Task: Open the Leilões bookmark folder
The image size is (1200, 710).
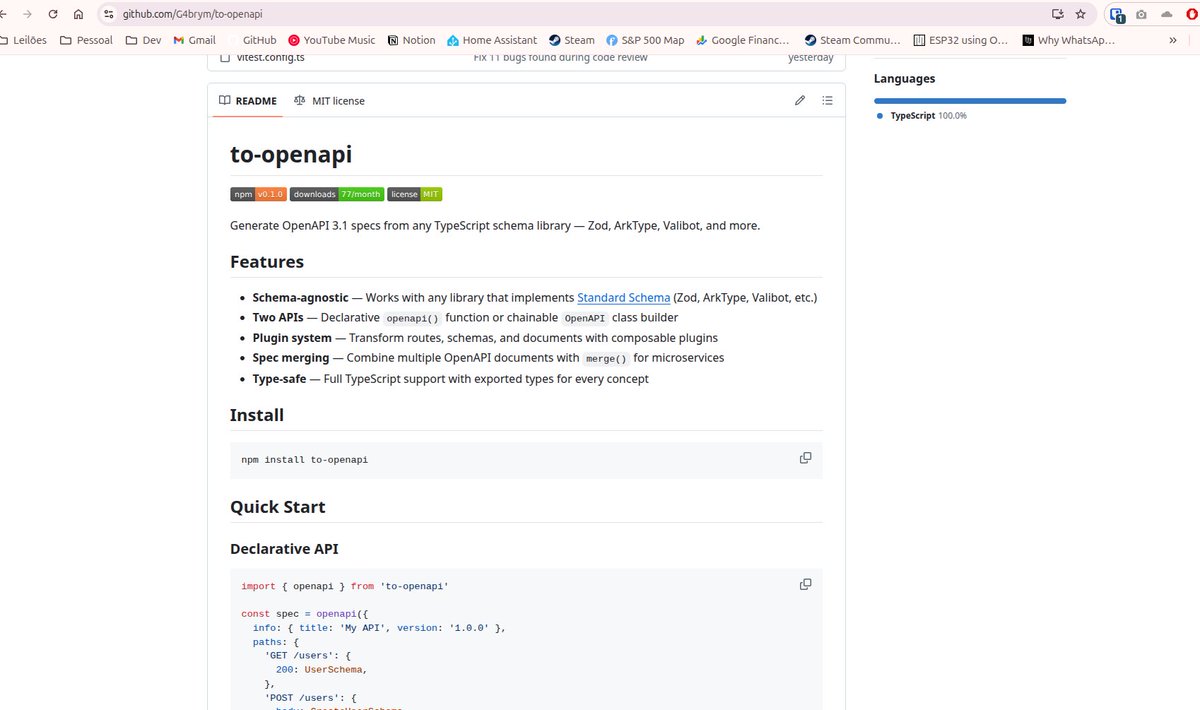Action: pyautogui.click(x=22, y=40)
